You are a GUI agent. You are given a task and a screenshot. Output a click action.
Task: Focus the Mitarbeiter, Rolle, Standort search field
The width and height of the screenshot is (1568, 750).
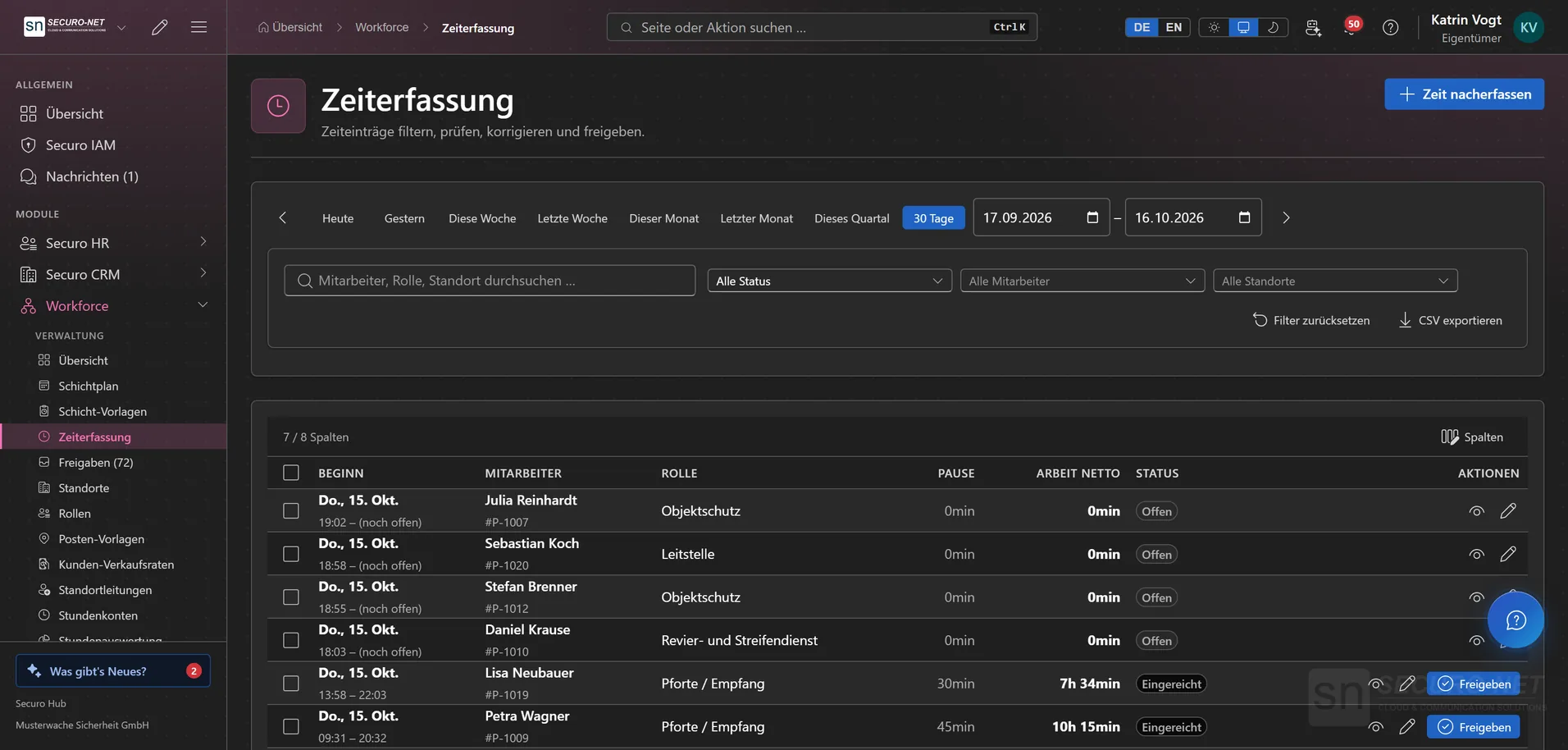click(x=490, y=281)
